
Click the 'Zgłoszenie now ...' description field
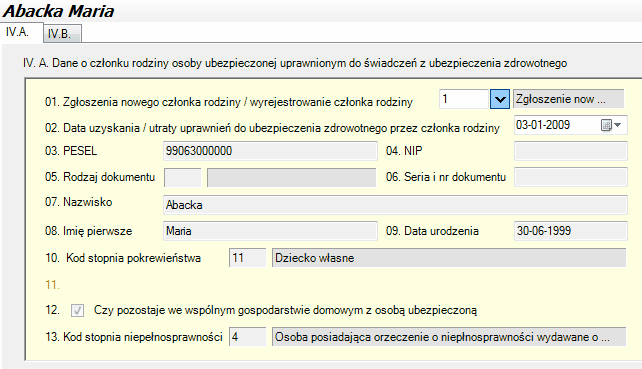(568, 99)
